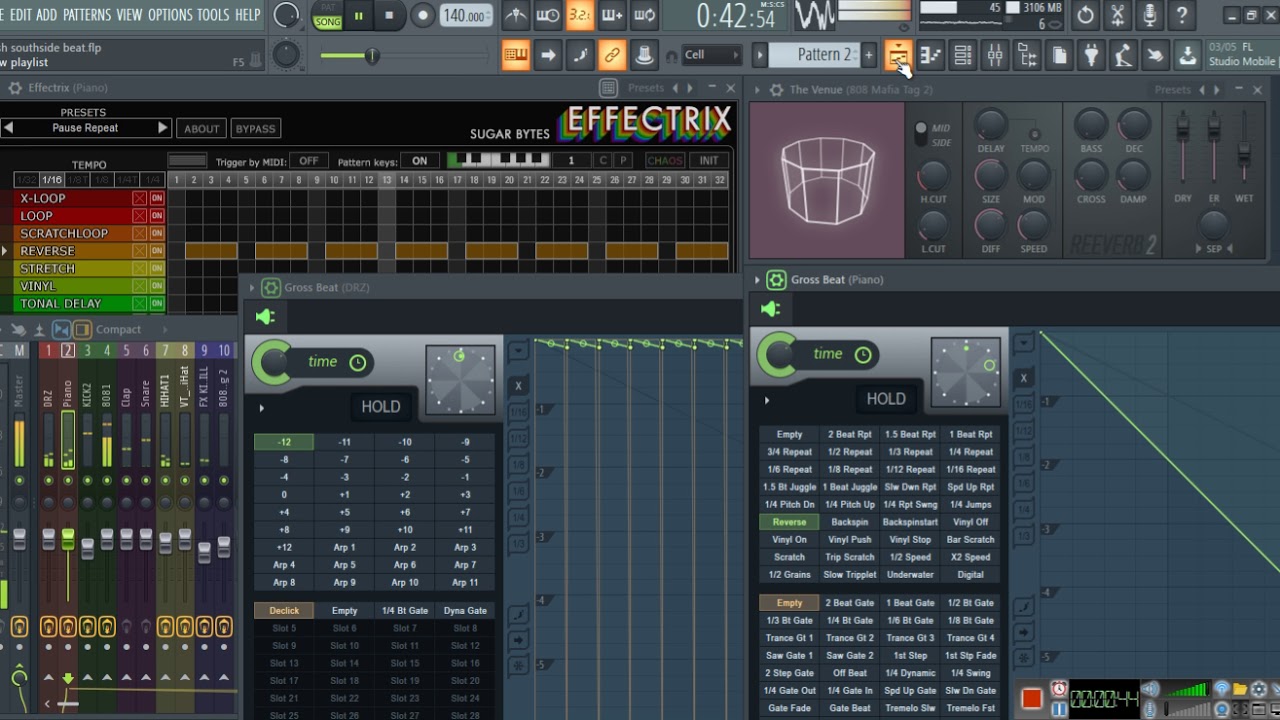Open the mixer icon in toolbar
Viewport: 1280px width, 720px height.
click(995, 55)
